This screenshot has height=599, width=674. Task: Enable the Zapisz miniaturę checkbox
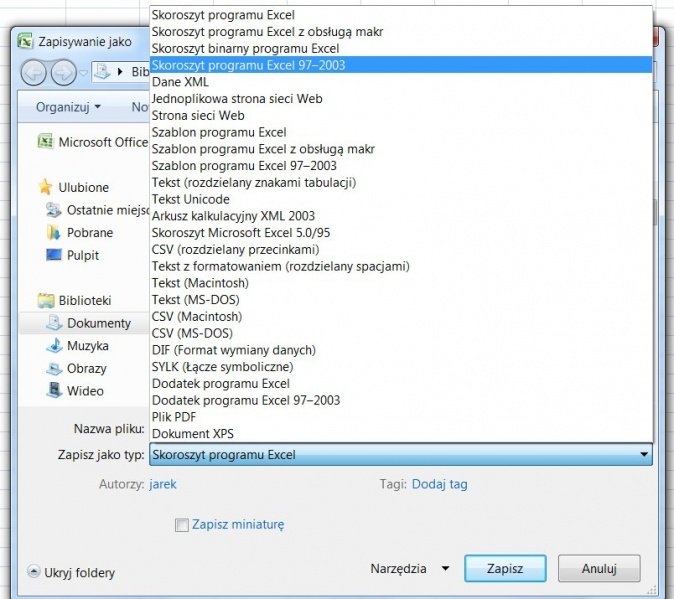[182, 524]
